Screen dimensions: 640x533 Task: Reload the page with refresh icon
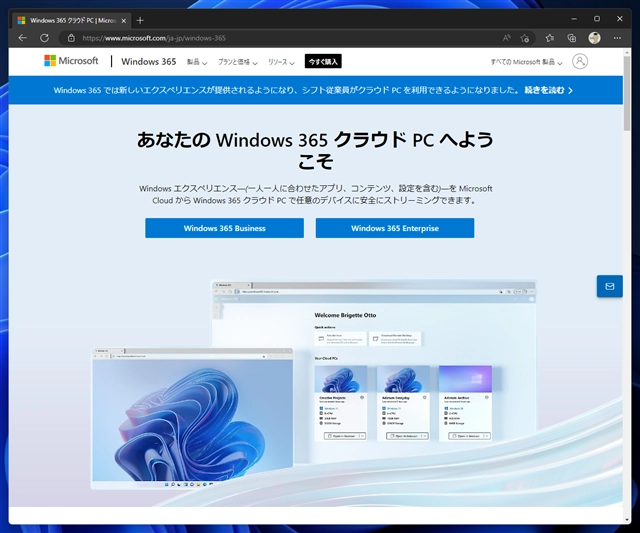(44, 38)
